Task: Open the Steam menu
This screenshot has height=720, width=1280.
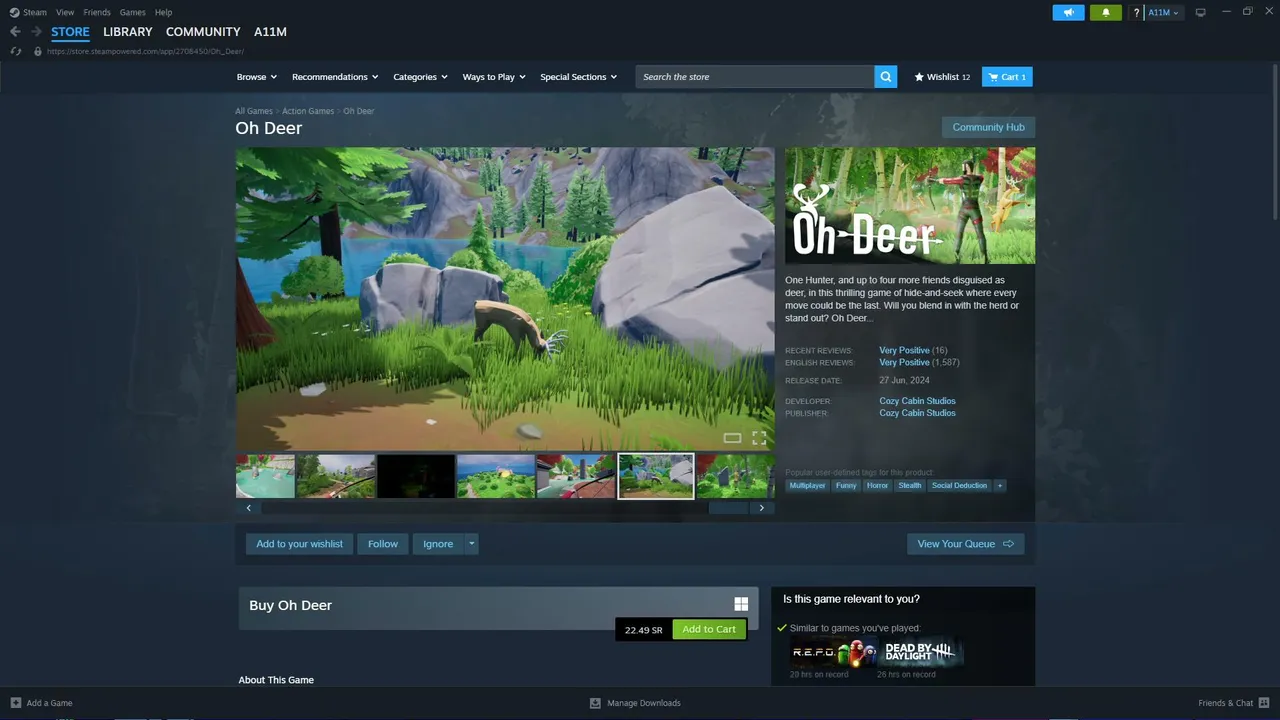Action: tap(35, 12)
